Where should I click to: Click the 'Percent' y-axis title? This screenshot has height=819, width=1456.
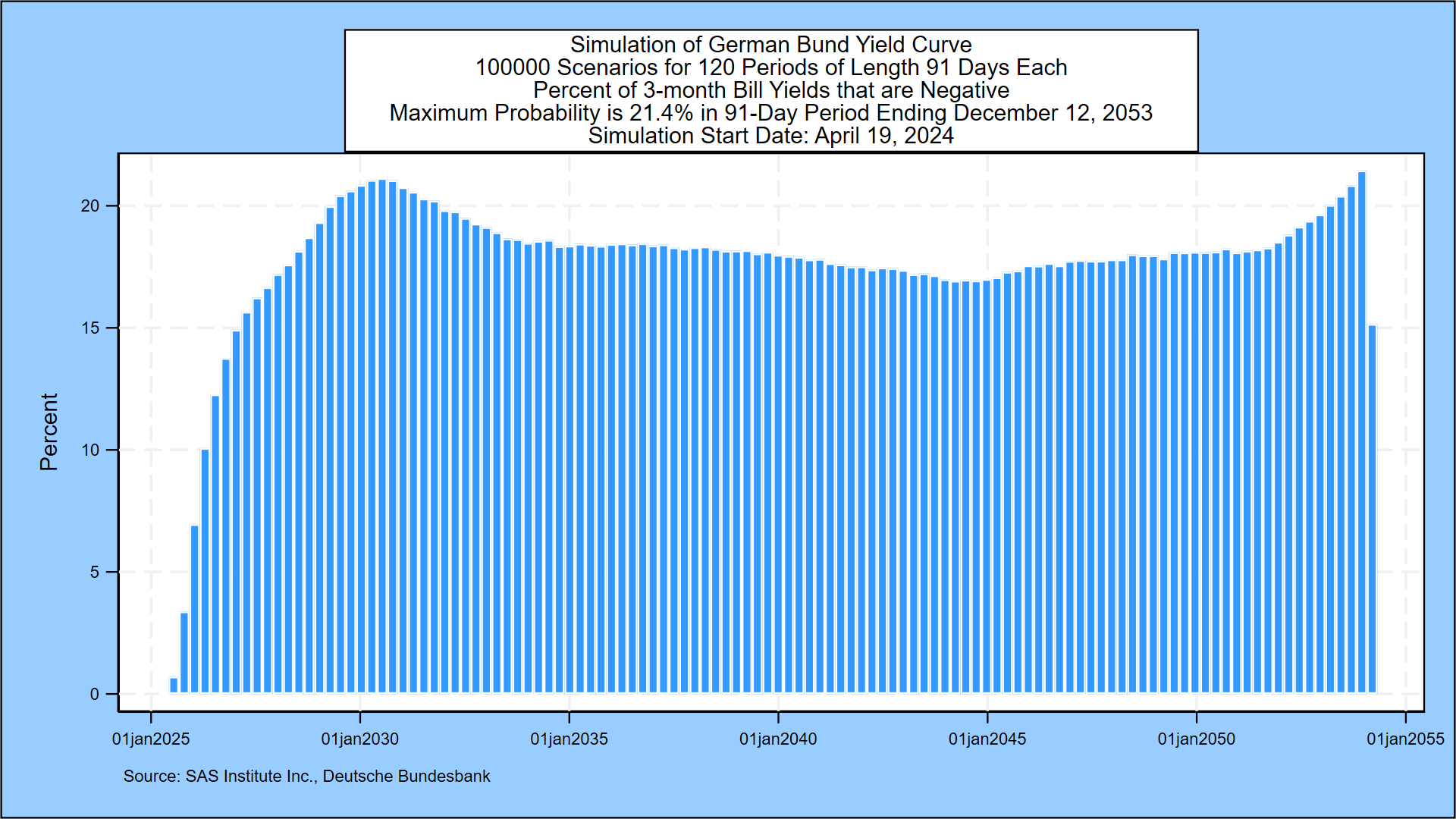(x=49, y=432)
